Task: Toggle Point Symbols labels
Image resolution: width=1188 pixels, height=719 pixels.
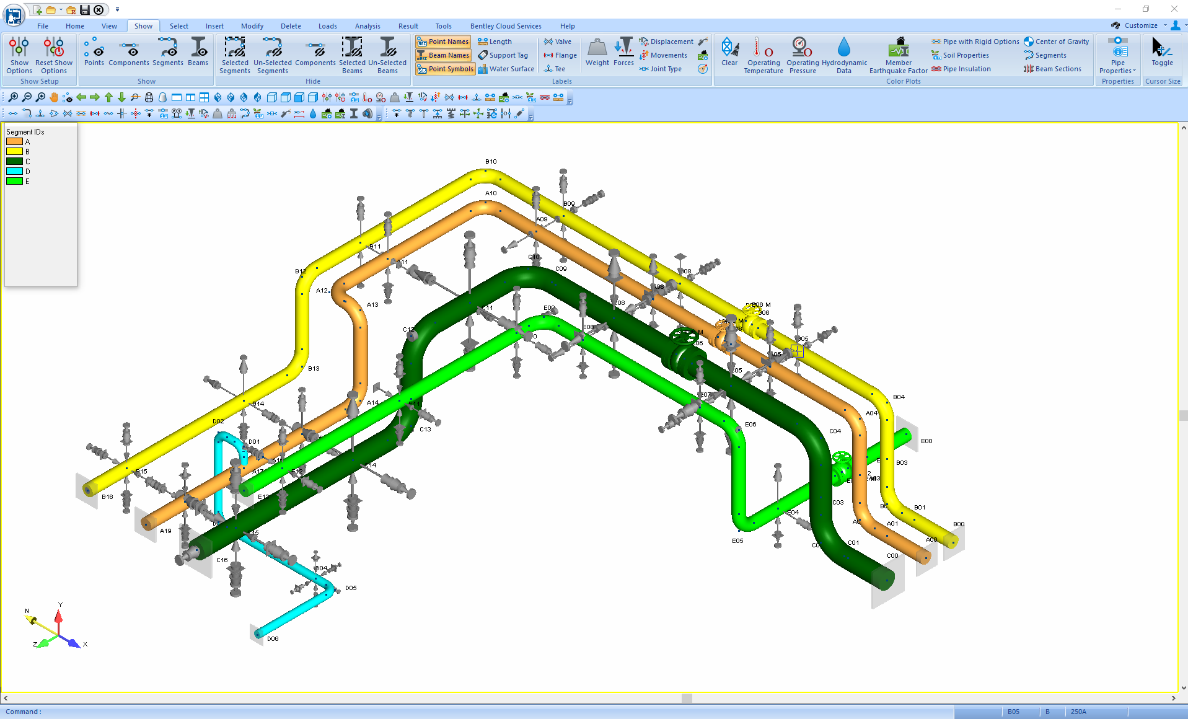Action: pyautogui.click(x=446, y=69)
